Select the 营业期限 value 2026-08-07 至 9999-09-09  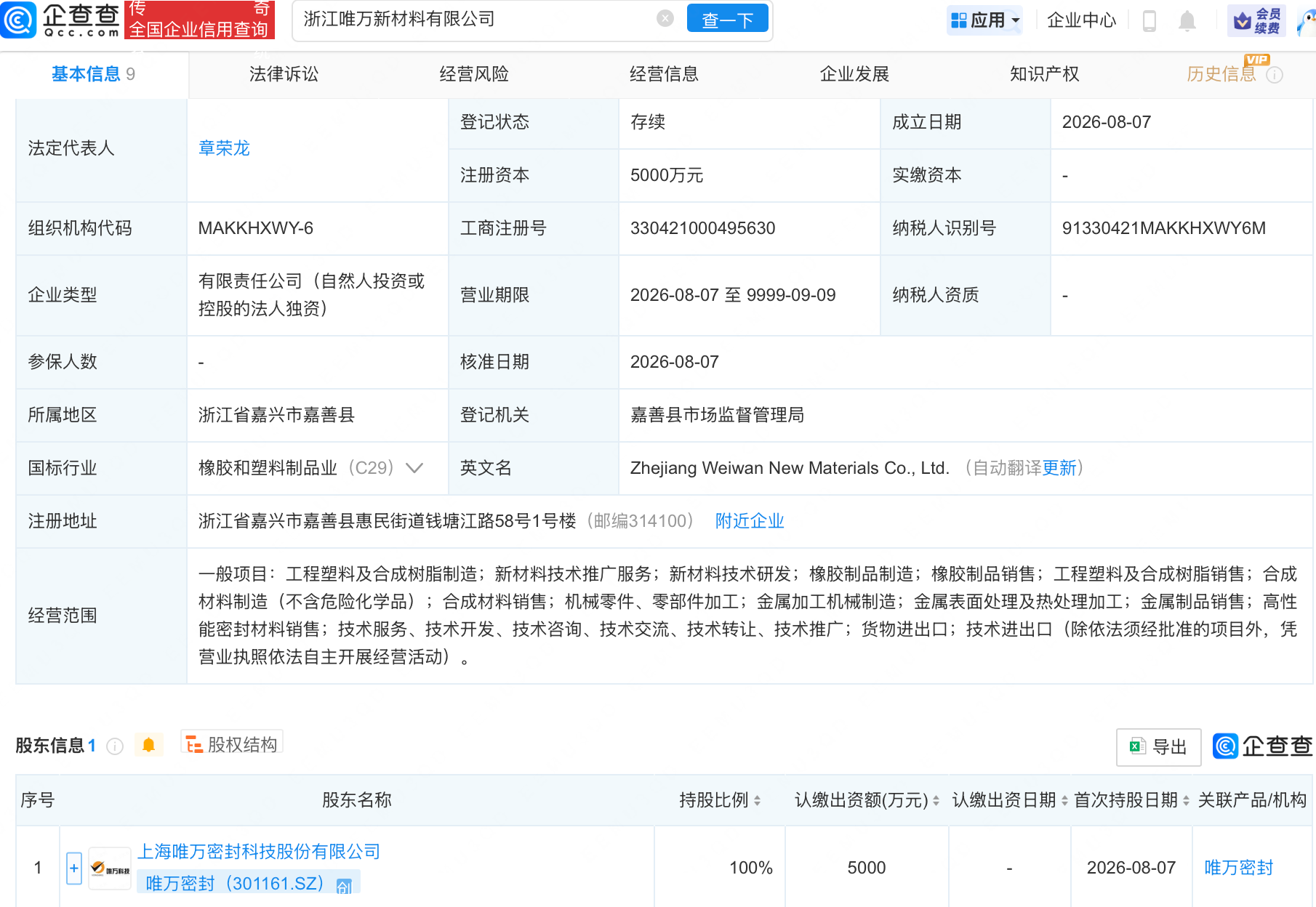point(733,295)
